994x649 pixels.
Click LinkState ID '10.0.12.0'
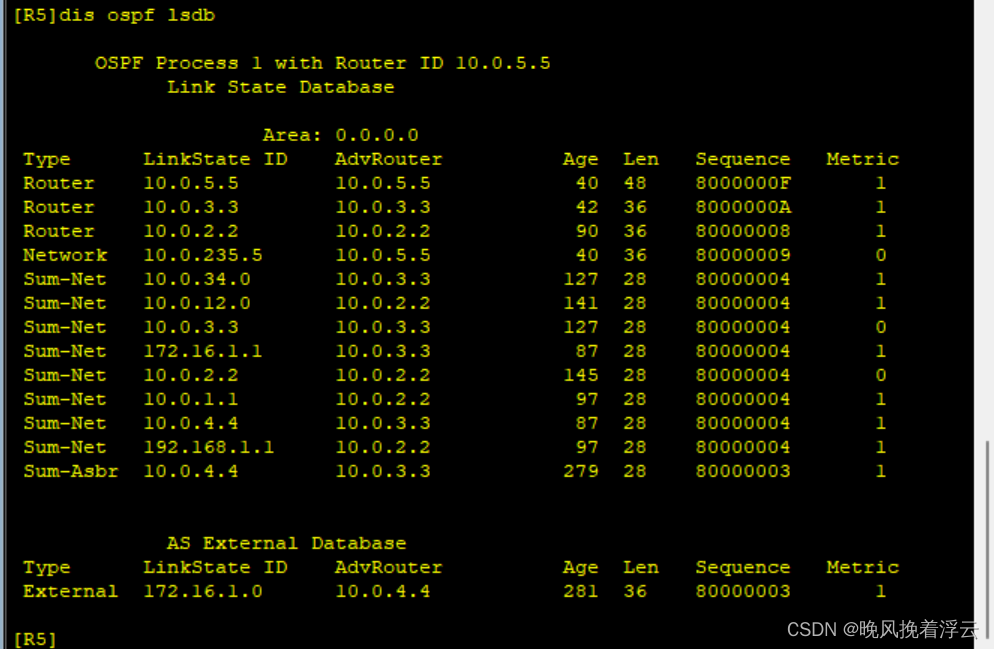197,304
